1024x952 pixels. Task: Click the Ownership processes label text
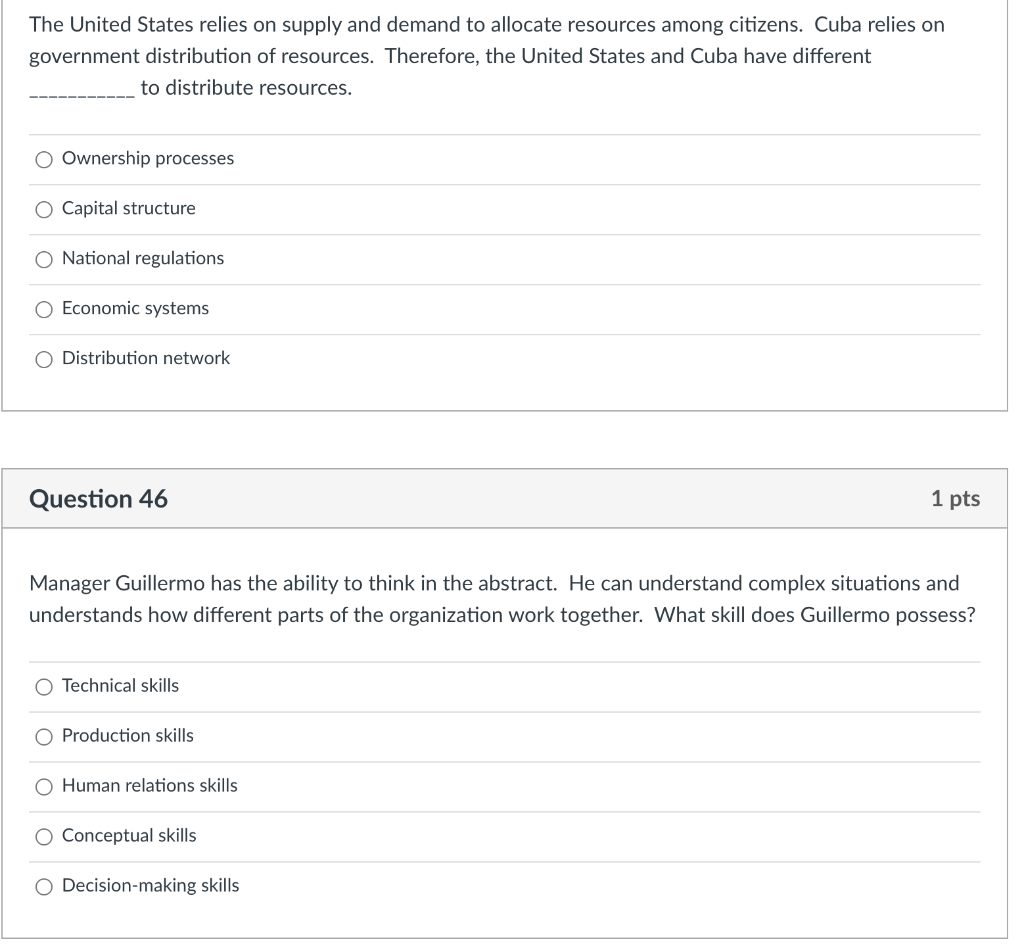pos(148,158)
